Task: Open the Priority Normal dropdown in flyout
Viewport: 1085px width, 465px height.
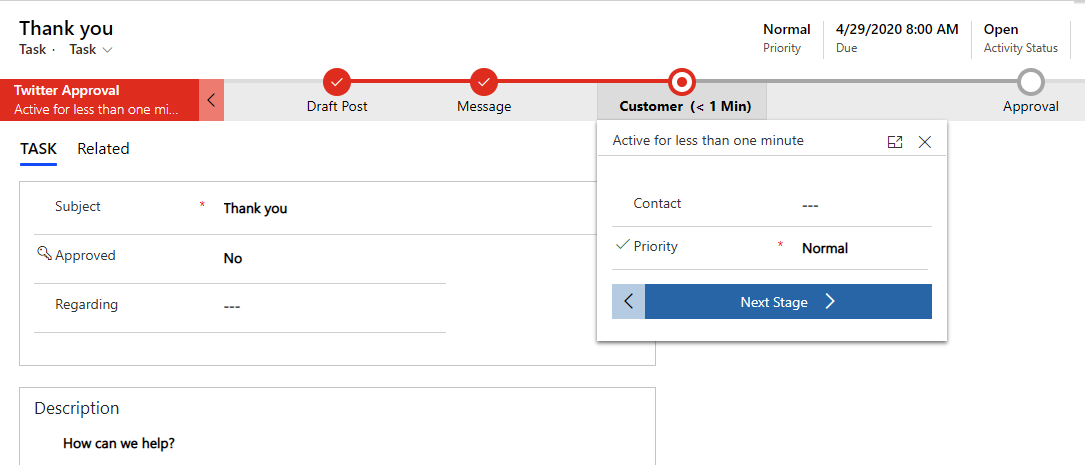Action: pos(825,248)
